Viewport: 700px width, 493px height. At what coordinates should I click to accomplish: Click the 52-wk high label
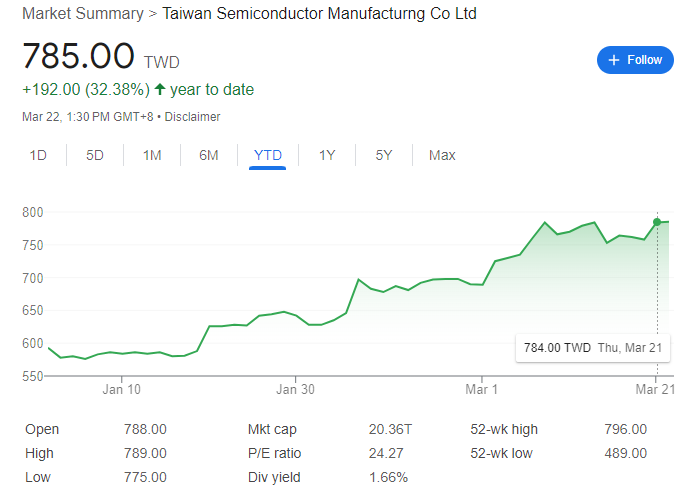[504, 430]
